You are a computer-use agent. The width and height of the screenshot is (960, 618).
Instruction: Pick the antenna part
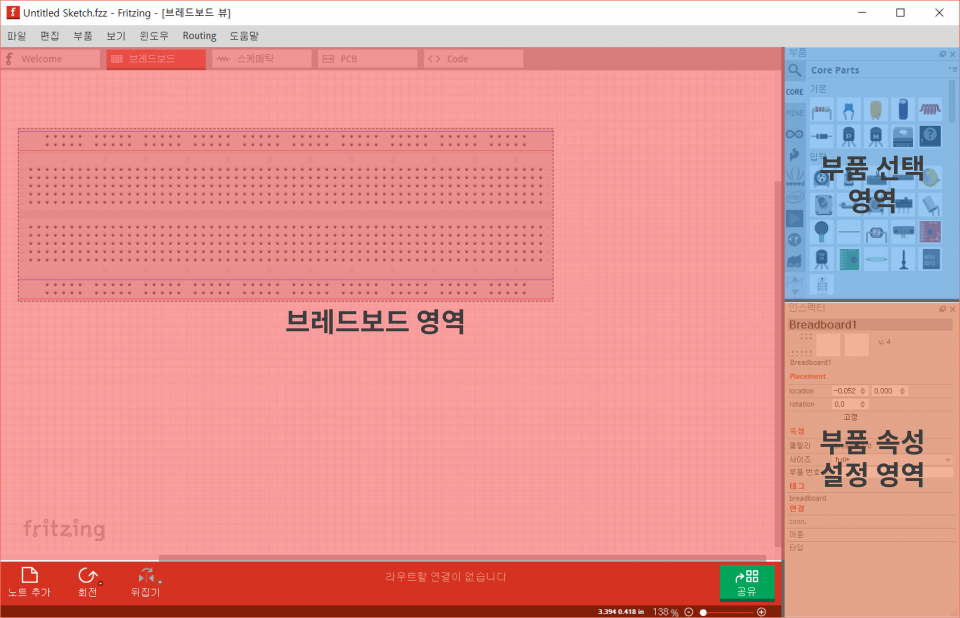coord(903,260)
